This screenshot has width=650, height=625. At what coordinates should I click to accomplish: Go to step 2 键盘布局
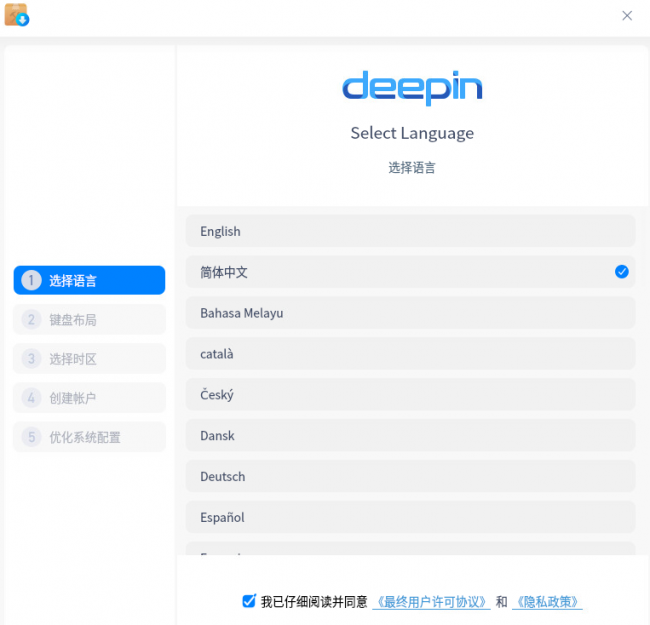[89, 320]
